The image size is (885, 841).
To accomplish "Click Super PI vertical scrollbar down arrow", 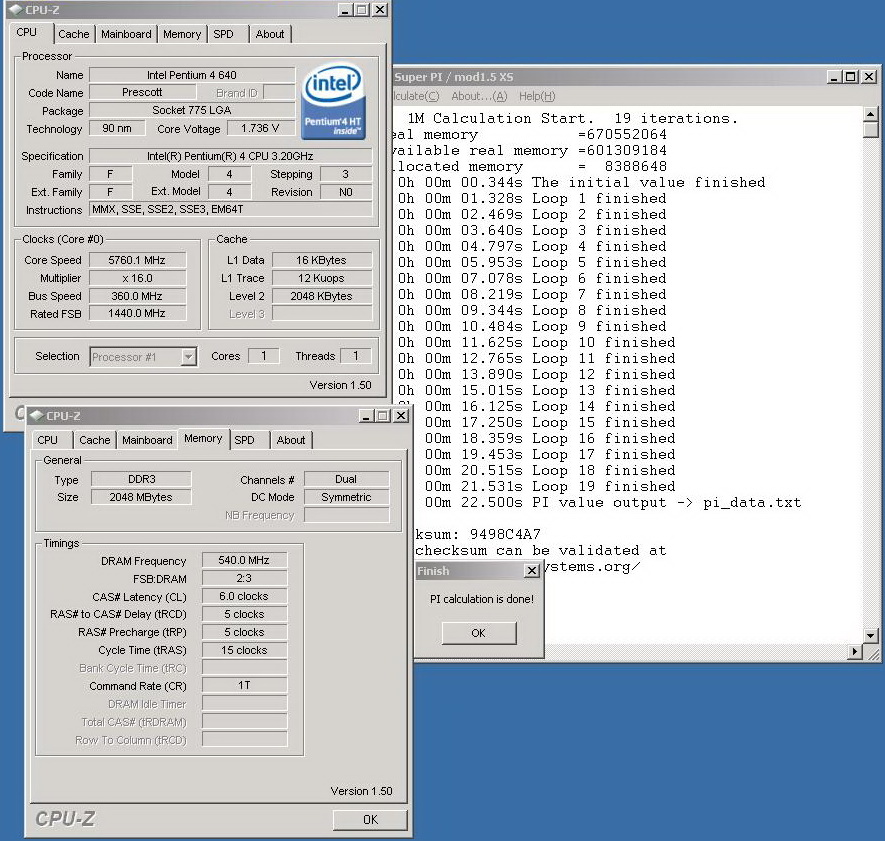I will (x=870, y=636).
